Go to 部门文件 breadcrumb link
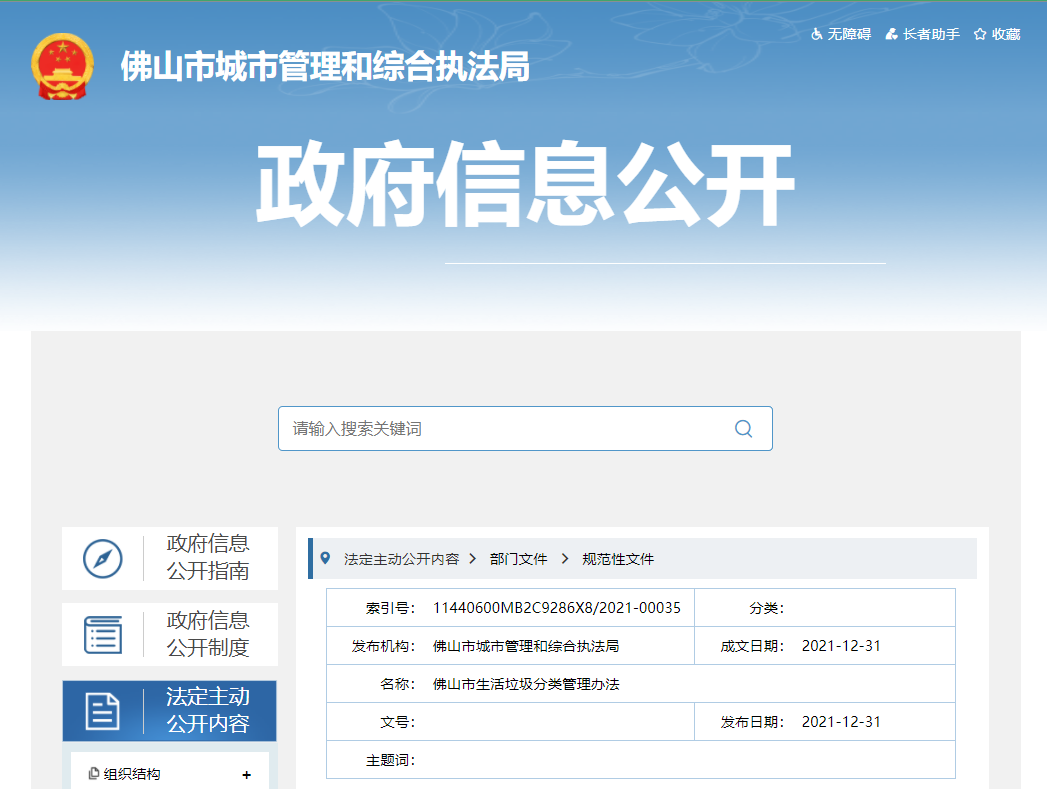 coord(518,559)
